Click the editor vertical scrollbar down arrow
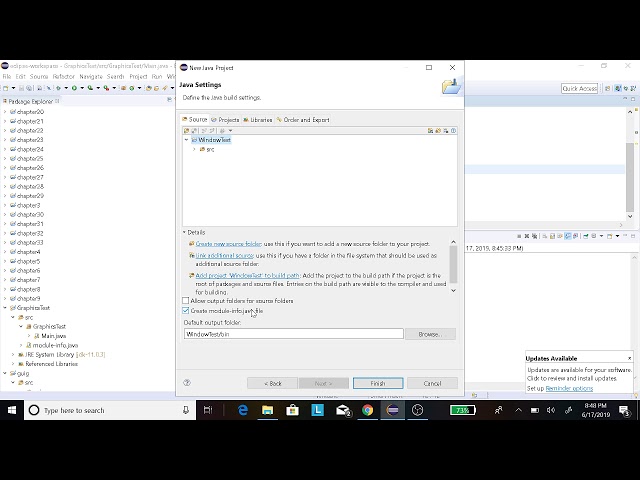This screenshot has width=640, height=480. point(630,216)
